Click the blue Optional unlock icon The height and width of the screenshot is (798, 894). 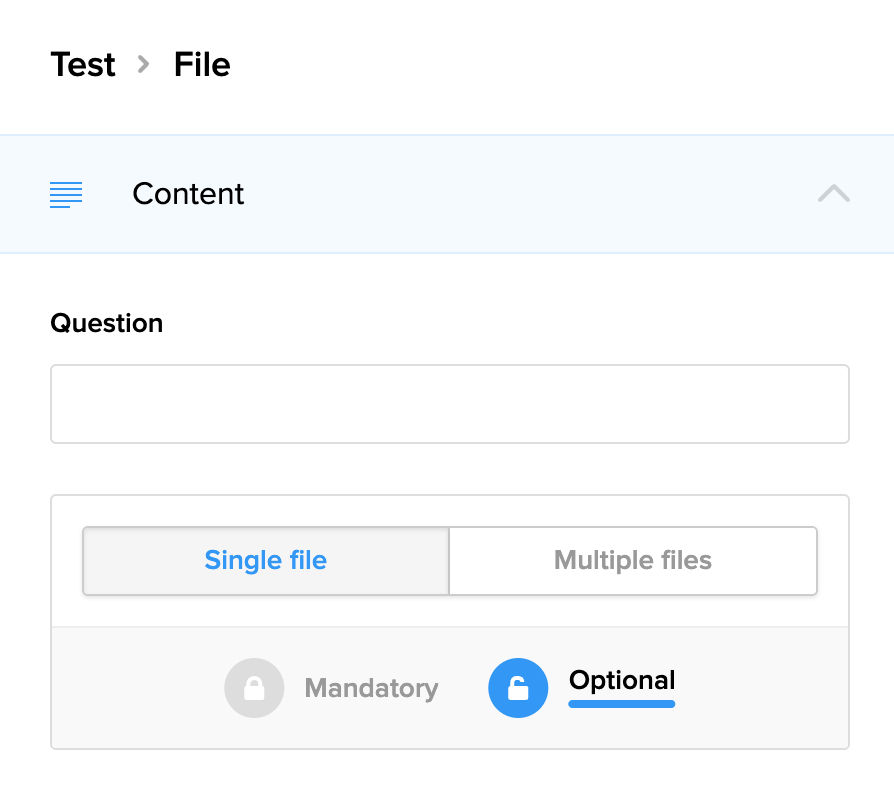tap(518, 688)
